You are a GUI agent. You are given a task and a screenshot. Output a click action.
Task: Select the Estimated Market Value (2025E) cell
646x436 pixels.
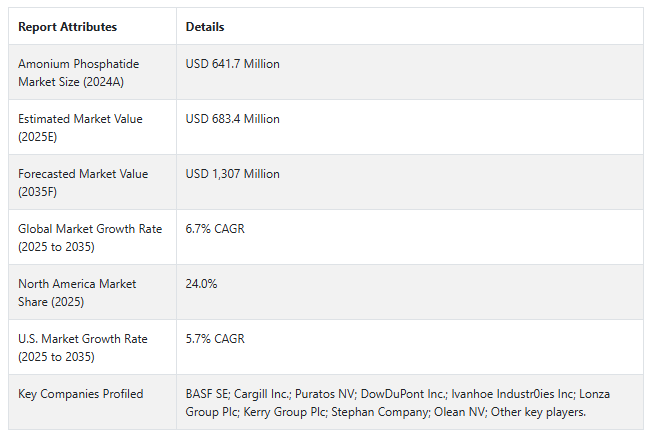pos(80,127)
